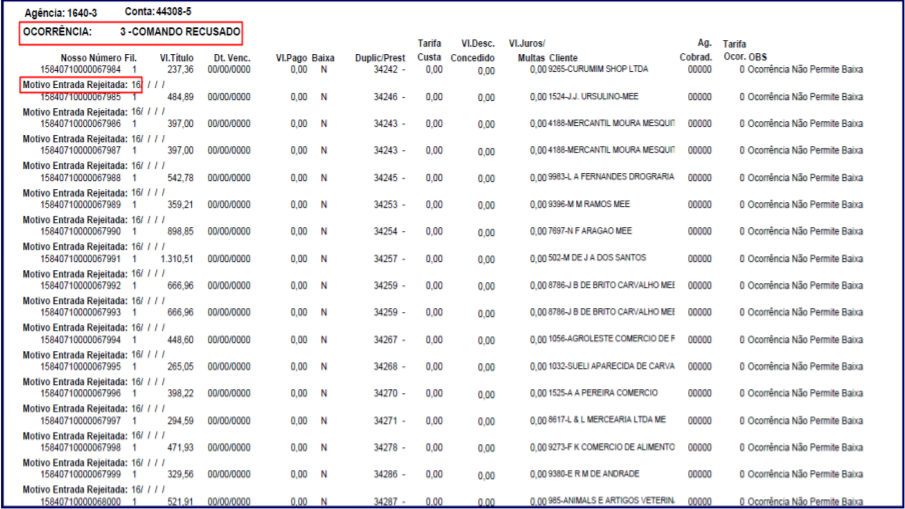This screenshot has height=509, width=905.
Task: Click title value 265,05
Action: point(181,366)
